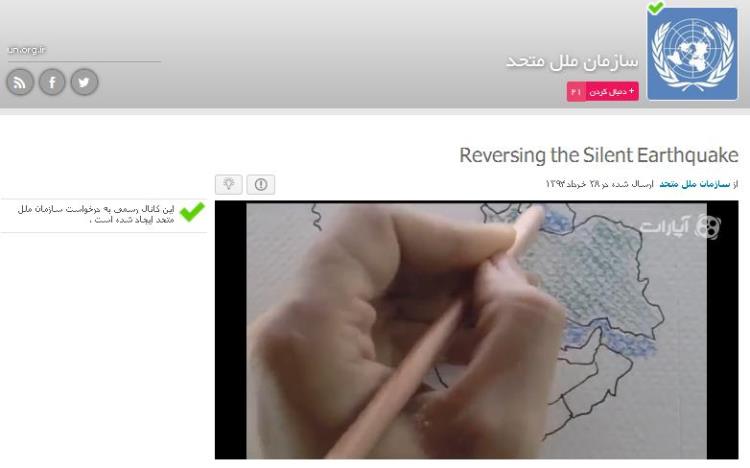The height and width of the screenshot is (468, 750).
Task: Open the RSS feed icon
Action: [x=20, y=82]
